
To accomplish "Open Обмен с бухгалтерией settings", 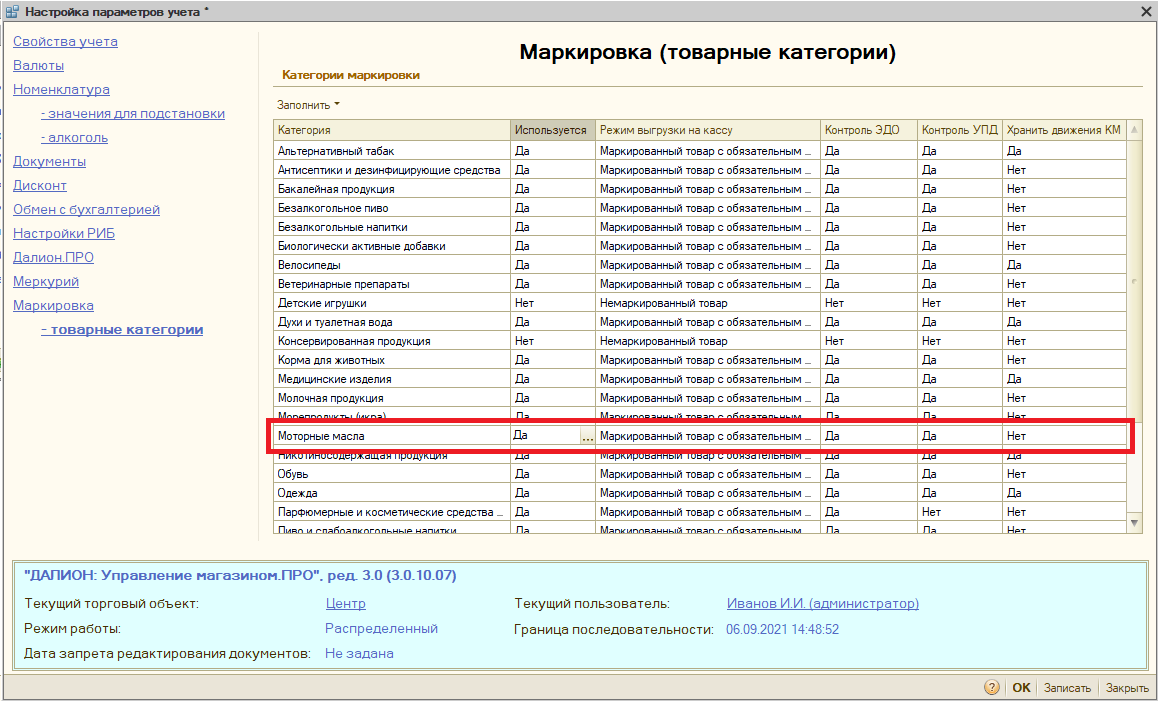I will coord(86,210).
